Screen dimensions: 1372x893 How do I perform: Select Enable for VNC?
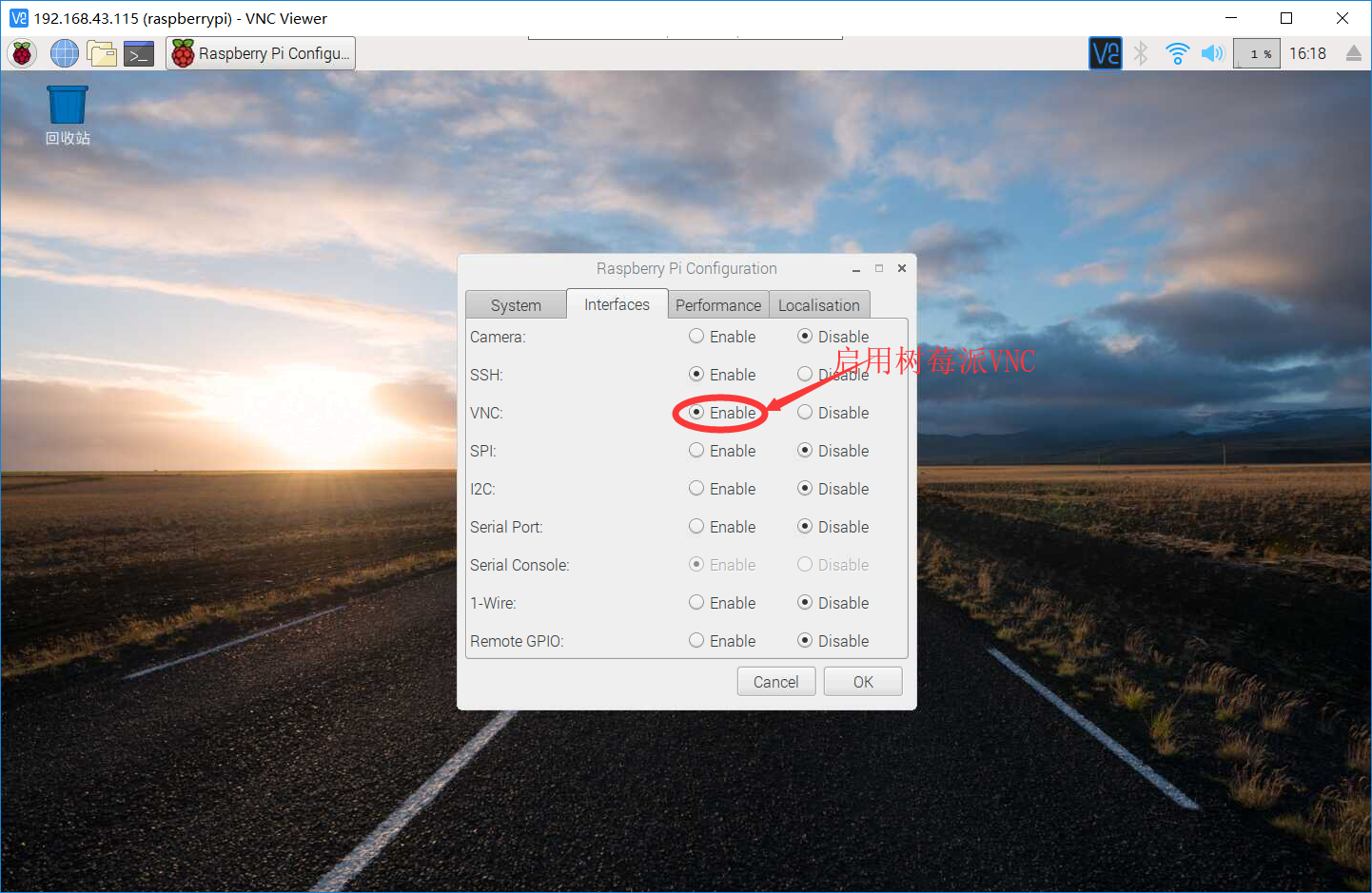(722, 413)
